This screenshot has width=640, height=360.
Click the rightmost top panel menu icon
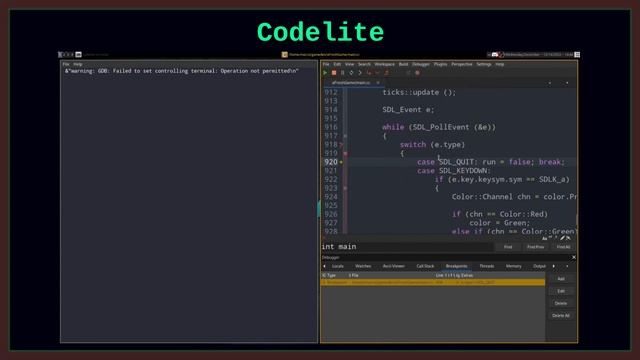click(577, 55)
